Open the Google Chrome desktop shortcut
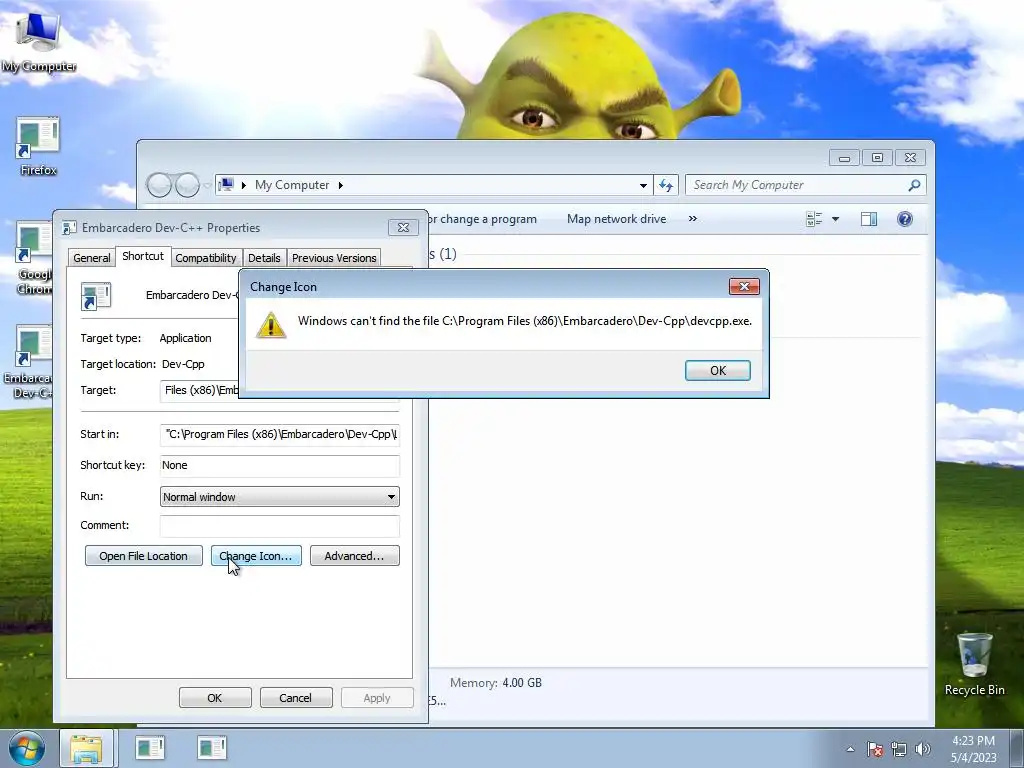This screenshot has height=768, width=1024. pos(33,258)
